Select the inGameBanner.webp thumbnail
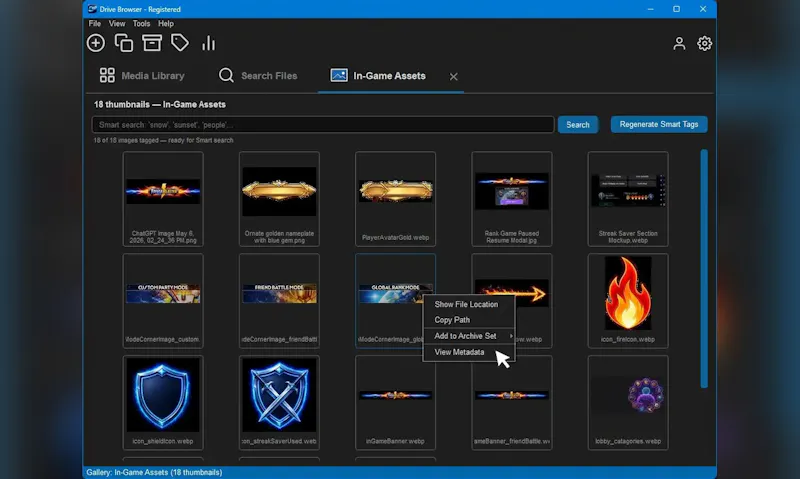 tap(395, 402)
